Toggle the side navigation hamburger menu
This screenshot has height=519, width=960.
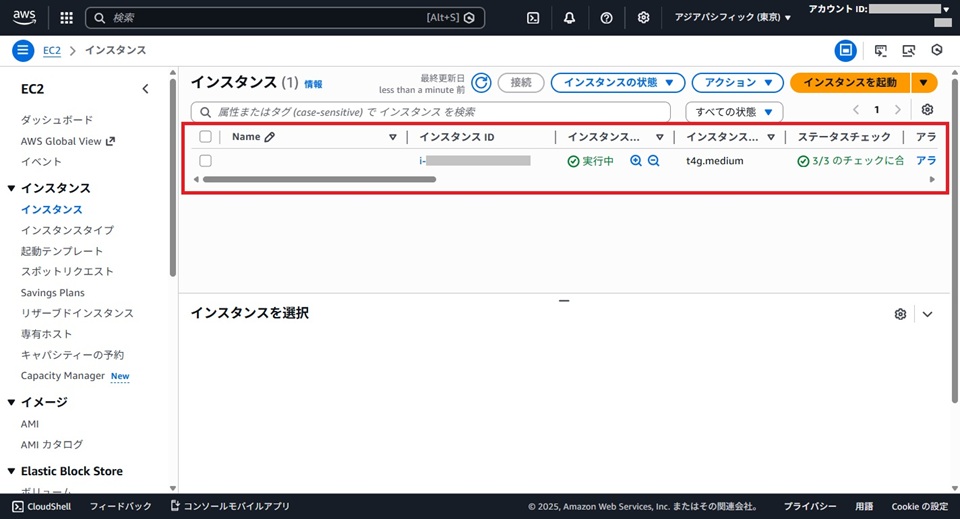pos(23,50)
